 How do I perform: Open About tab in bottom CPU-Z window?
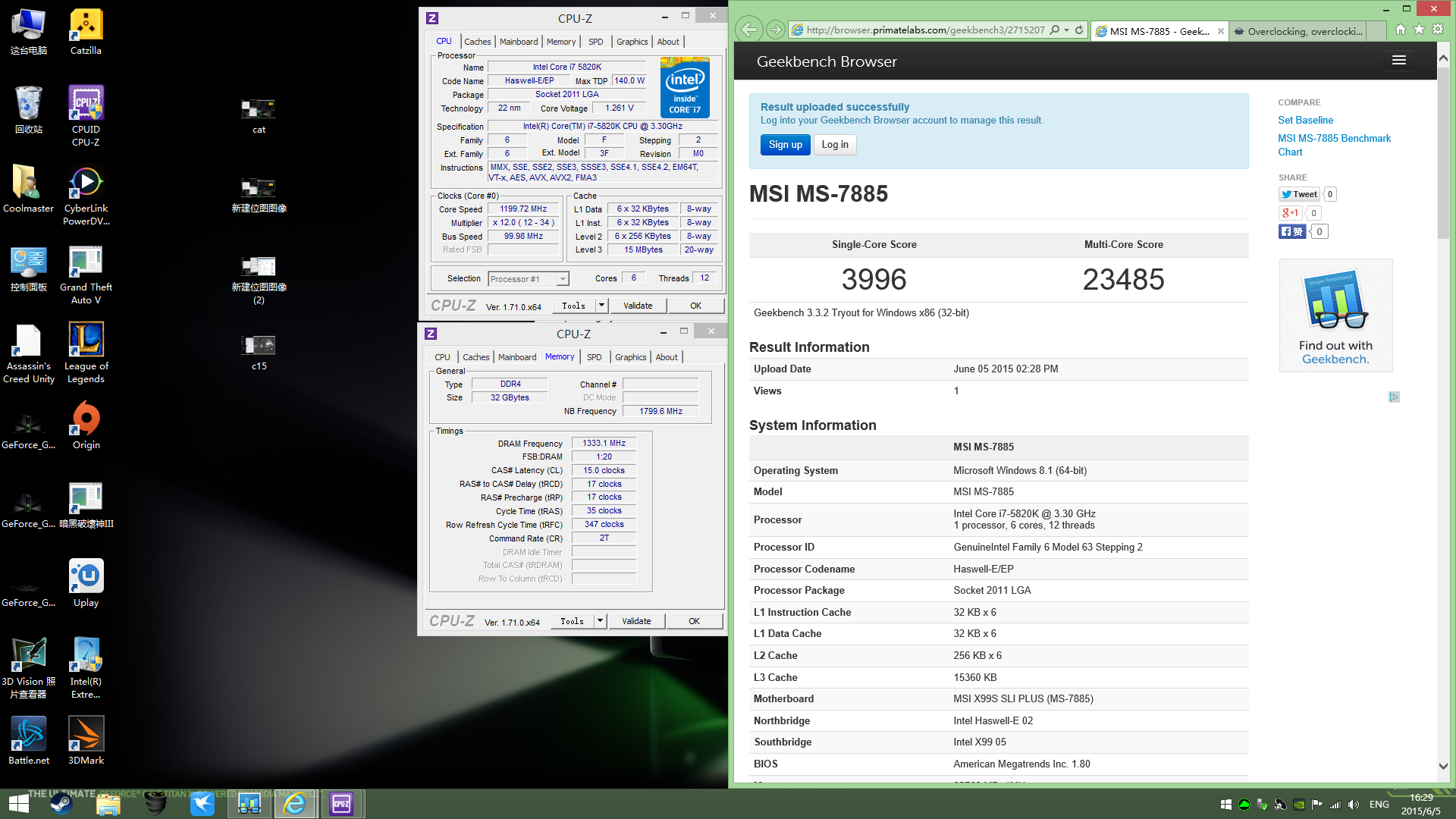667,357
